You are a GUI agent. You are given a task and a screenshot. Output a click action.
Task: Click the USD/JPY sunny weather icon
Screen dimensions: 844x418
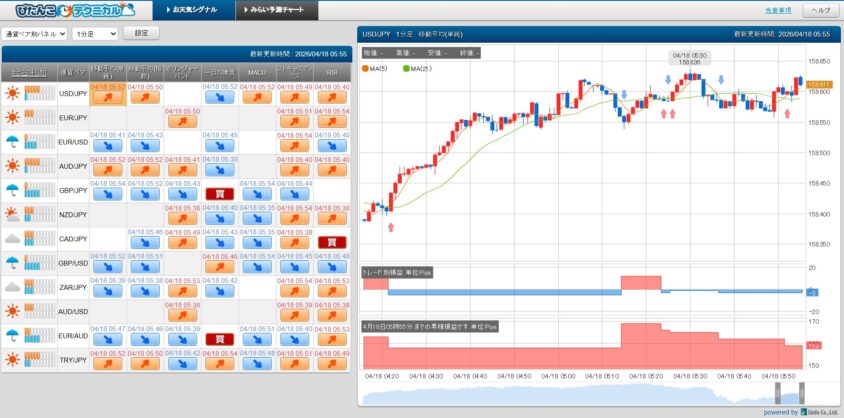coord(13,93)
